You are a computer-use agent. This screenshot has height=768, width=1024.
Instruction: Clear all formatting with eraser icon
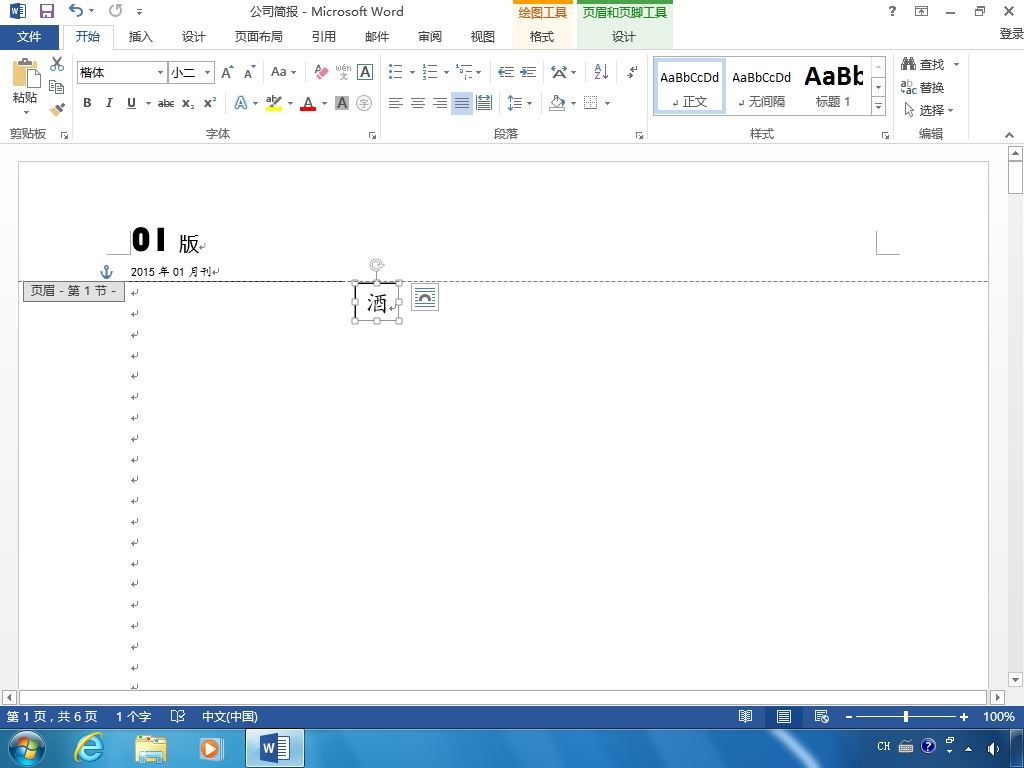tap(321, 72)
